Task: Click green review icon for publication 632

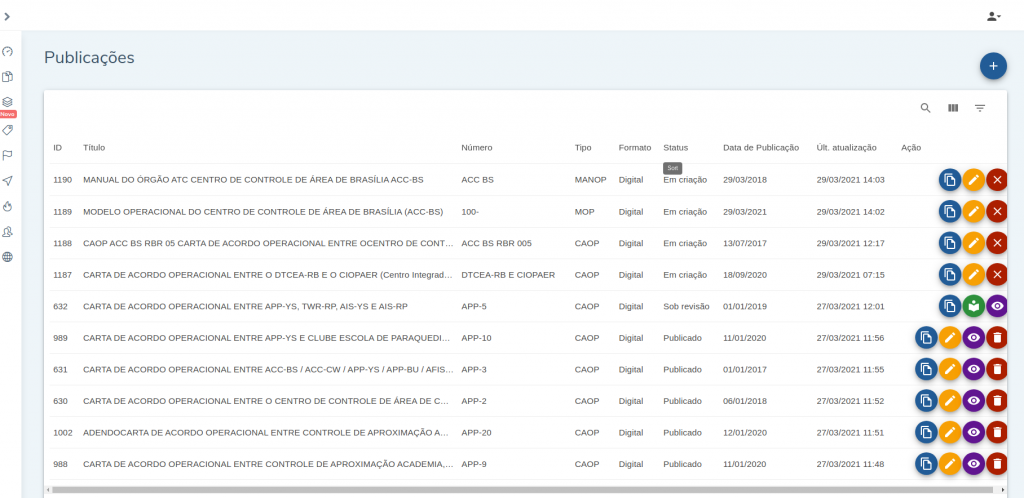Action: [x=974, y=306]
